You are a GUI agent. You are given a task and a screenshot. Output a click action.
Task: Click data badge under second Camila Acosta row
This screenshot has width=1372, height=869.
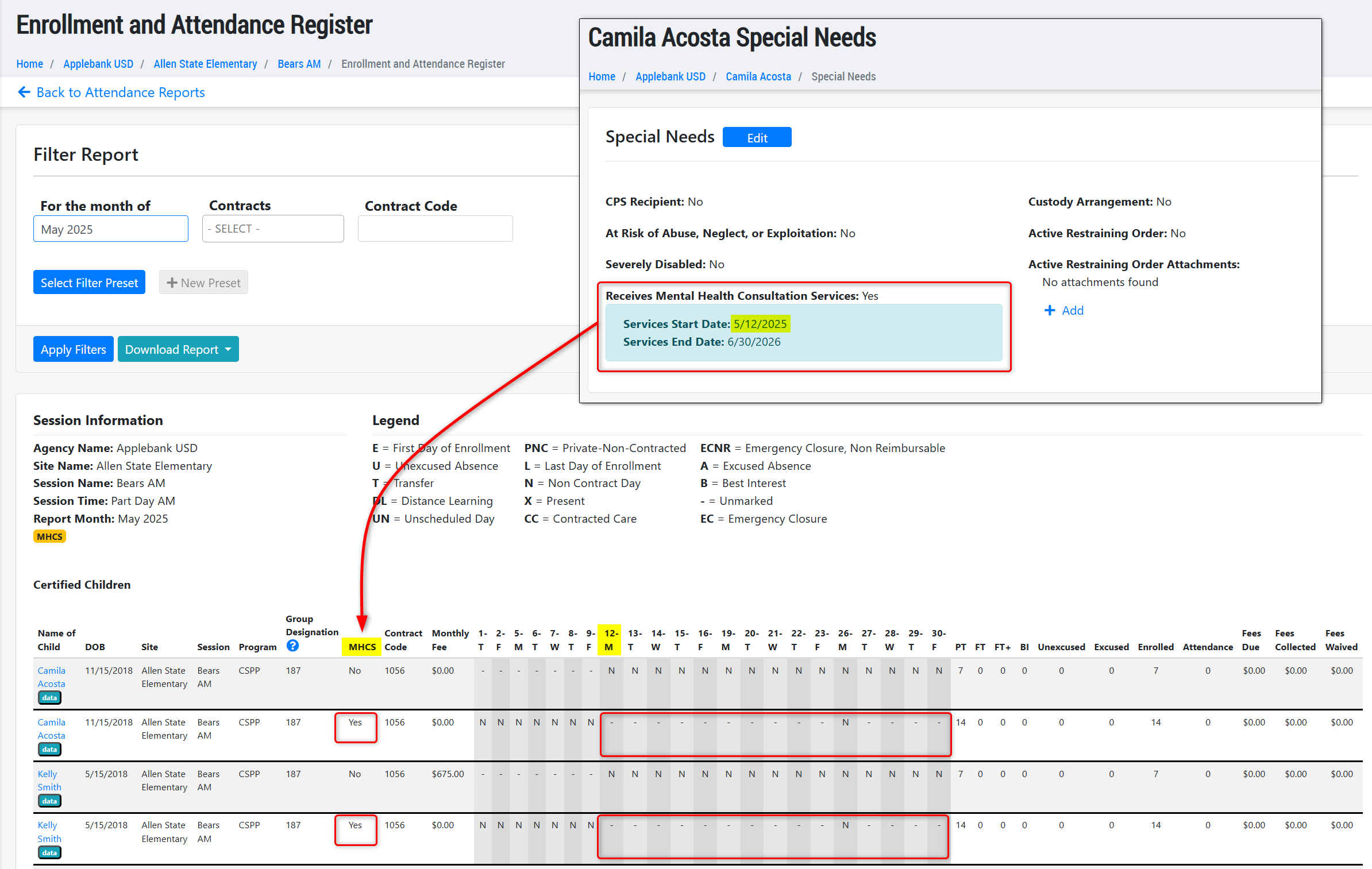pos(49,749)
